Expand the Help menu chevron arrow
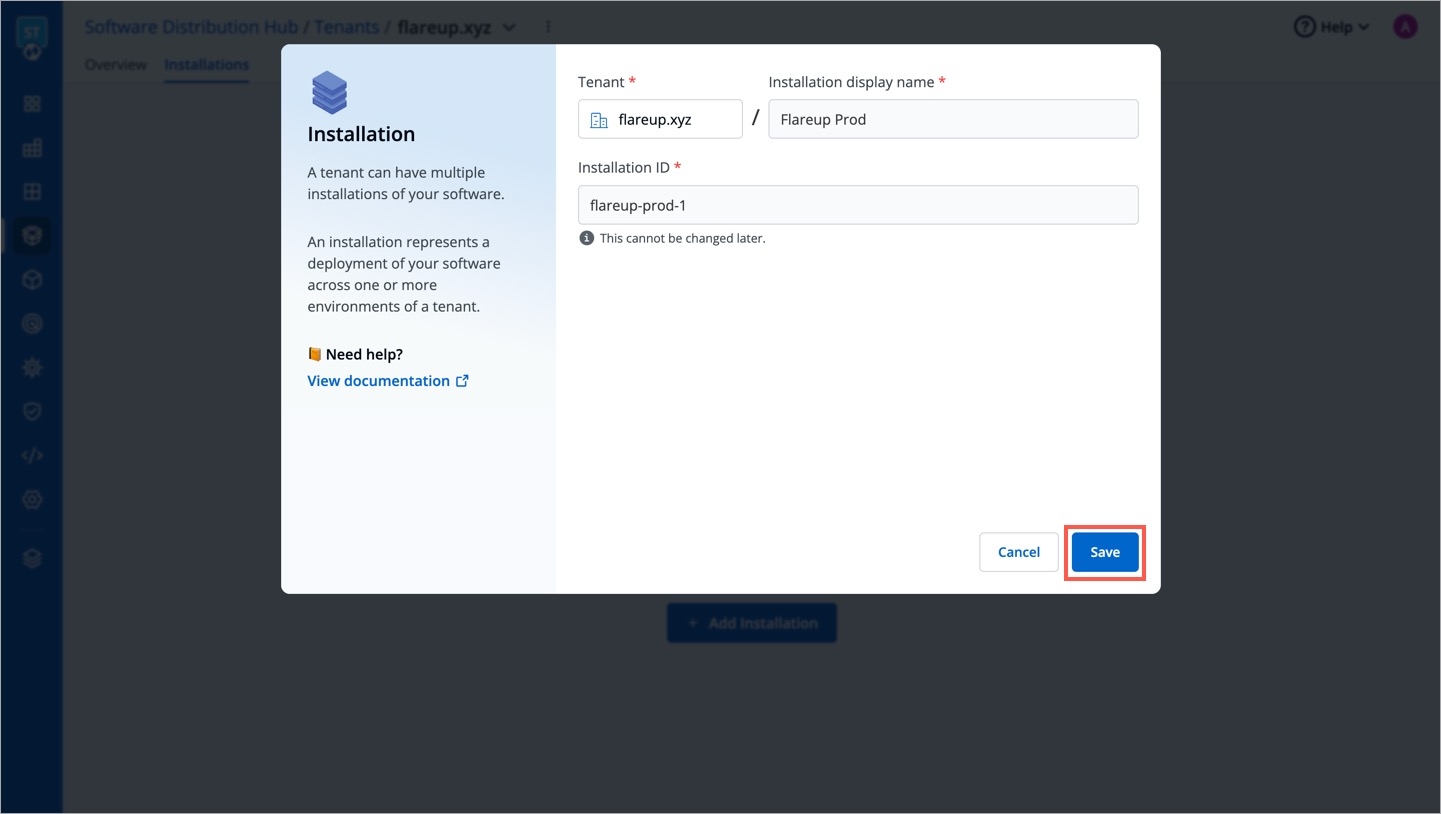The height and width of the screenshot is (814, 1441). [1364, 27]
